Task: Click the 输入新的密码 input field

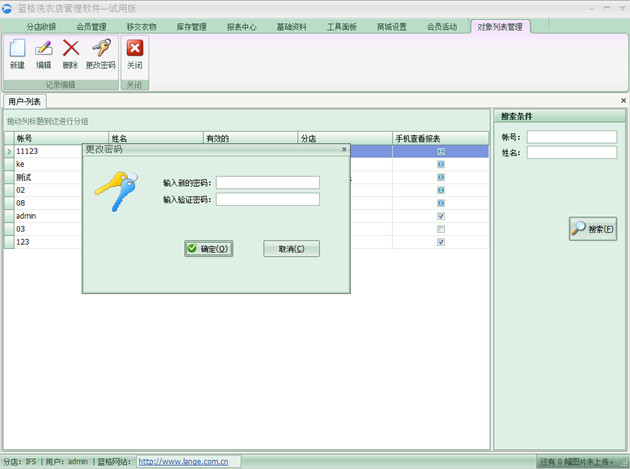Action: (267, 183)
